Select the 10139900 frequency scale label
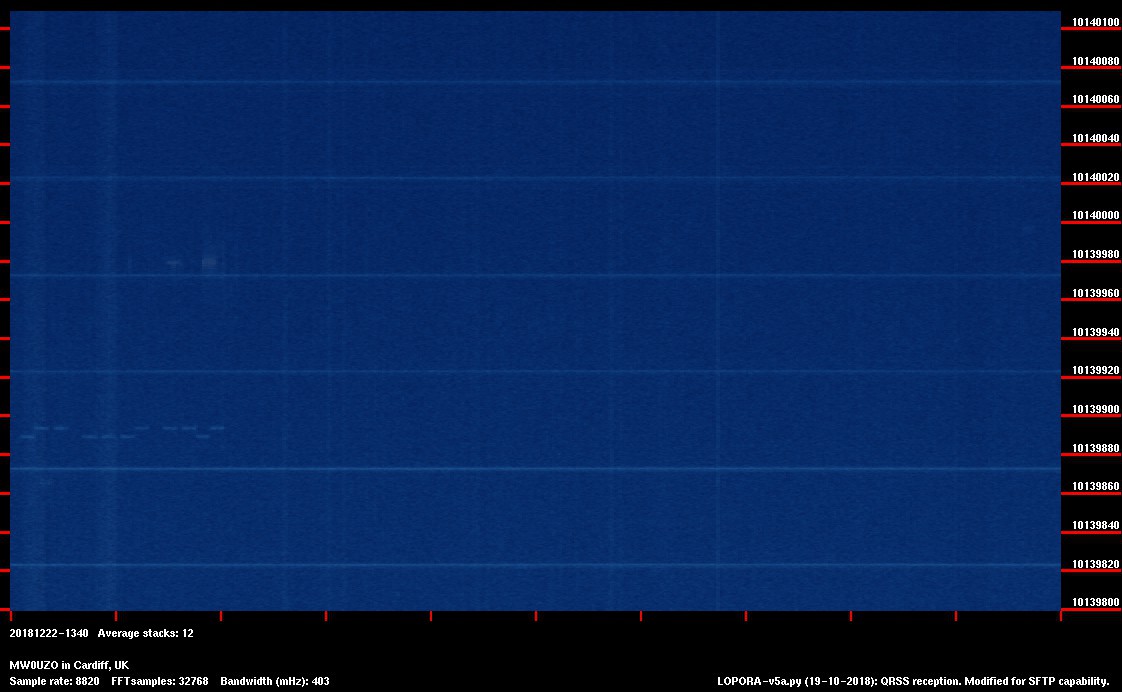The height and width of the screenshot is (692, 1122). 1095,409
